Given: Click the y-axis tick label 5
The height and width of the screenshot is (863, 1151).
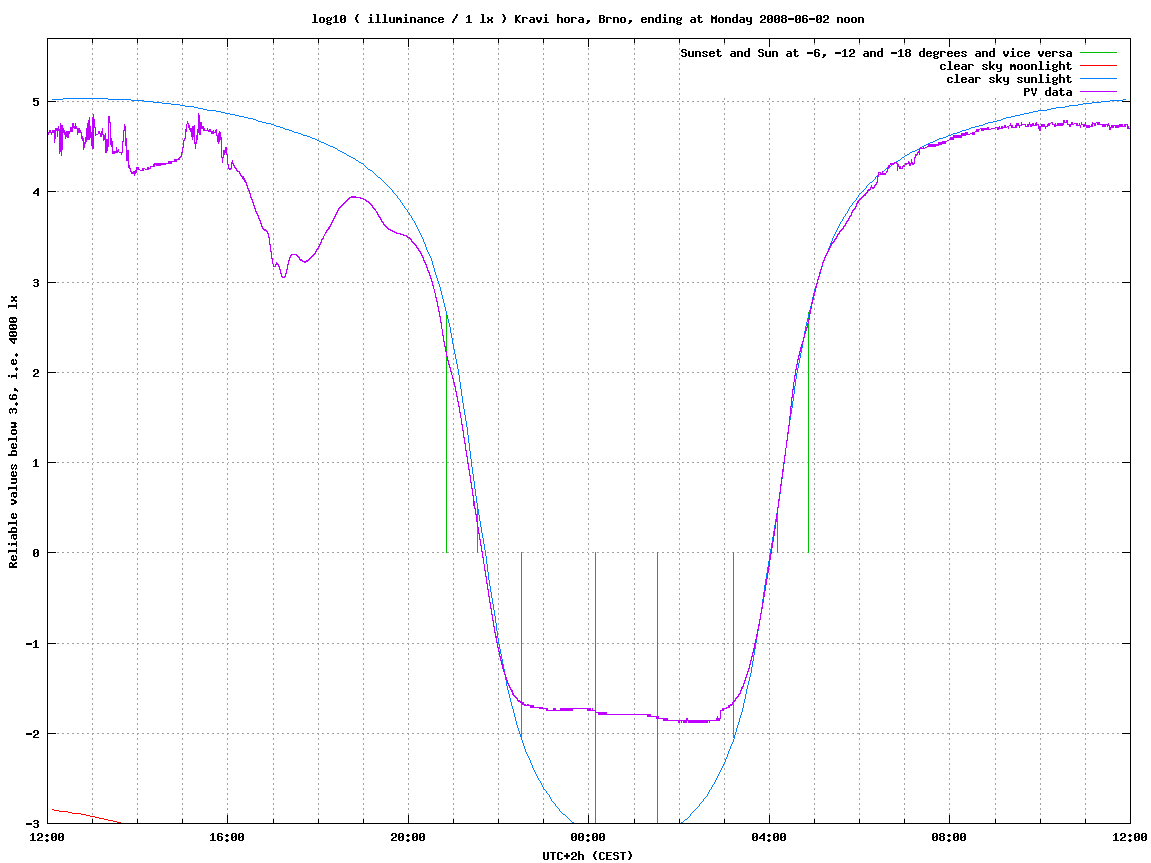Looking at the screenshot, I should (x=36, y=101).
